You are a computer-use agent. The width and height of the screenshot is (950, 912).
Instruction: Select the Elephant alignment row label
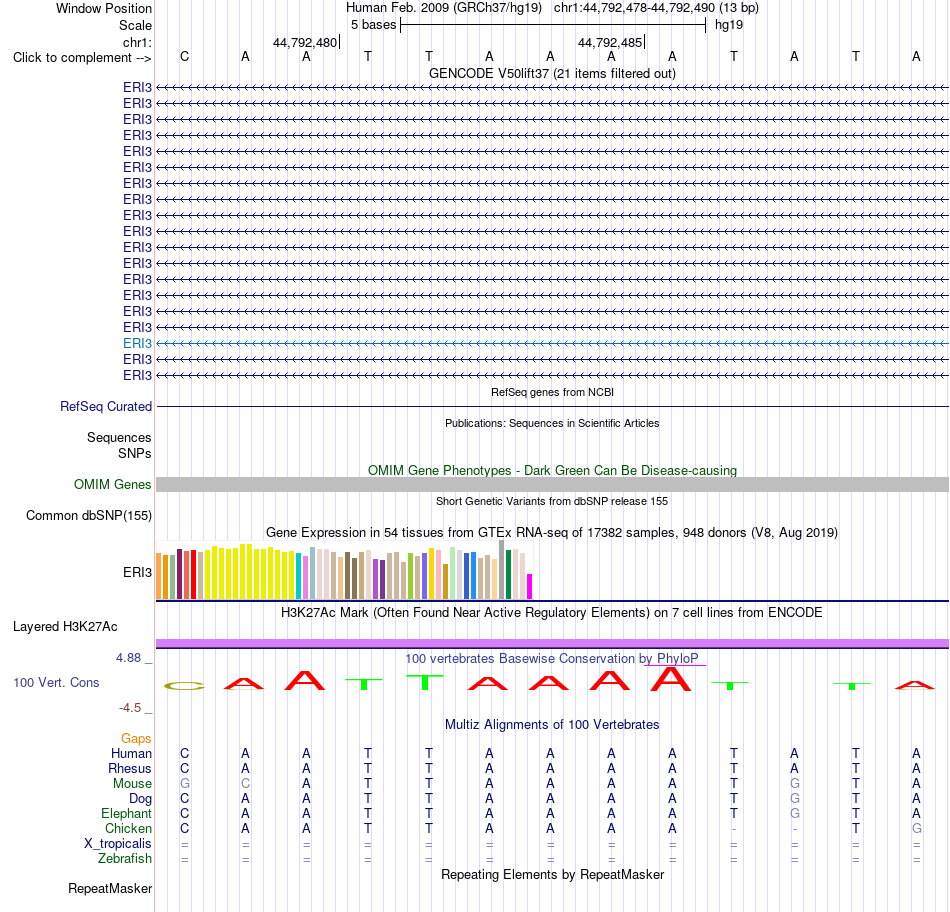(126, 813)
